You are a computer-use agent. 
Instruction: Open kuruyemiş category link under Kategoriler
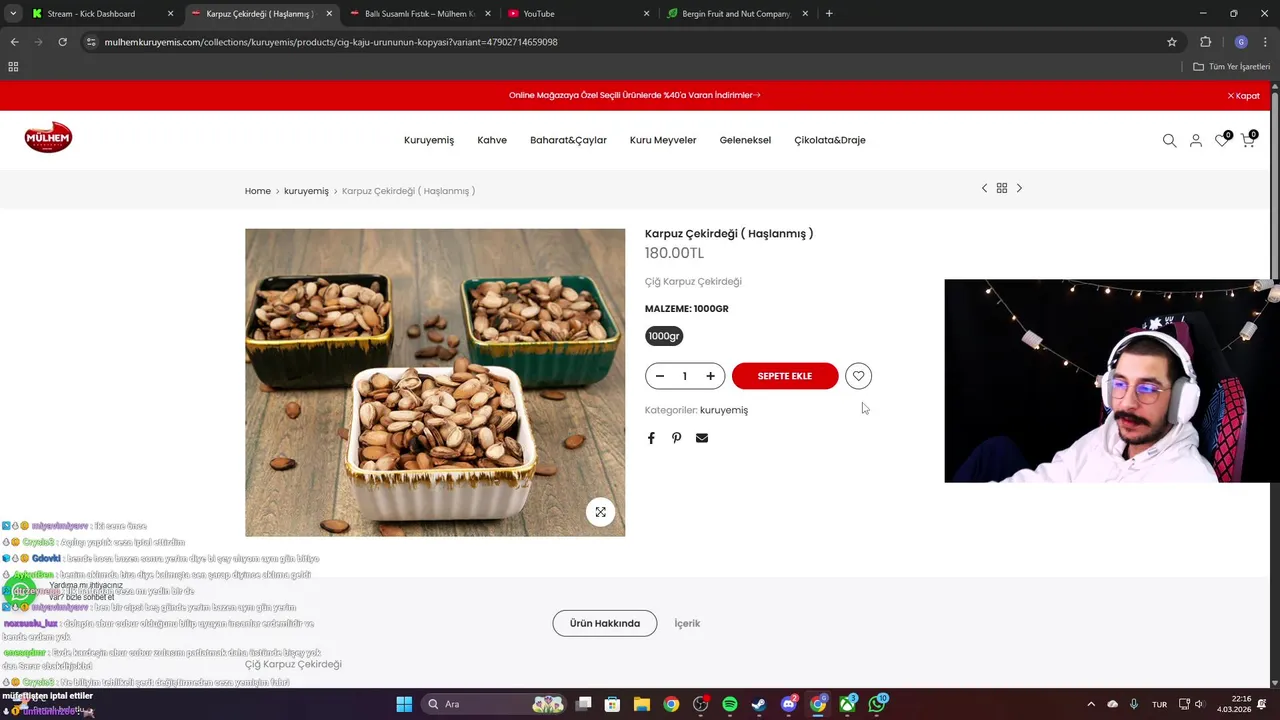click(x=724, y=410)
